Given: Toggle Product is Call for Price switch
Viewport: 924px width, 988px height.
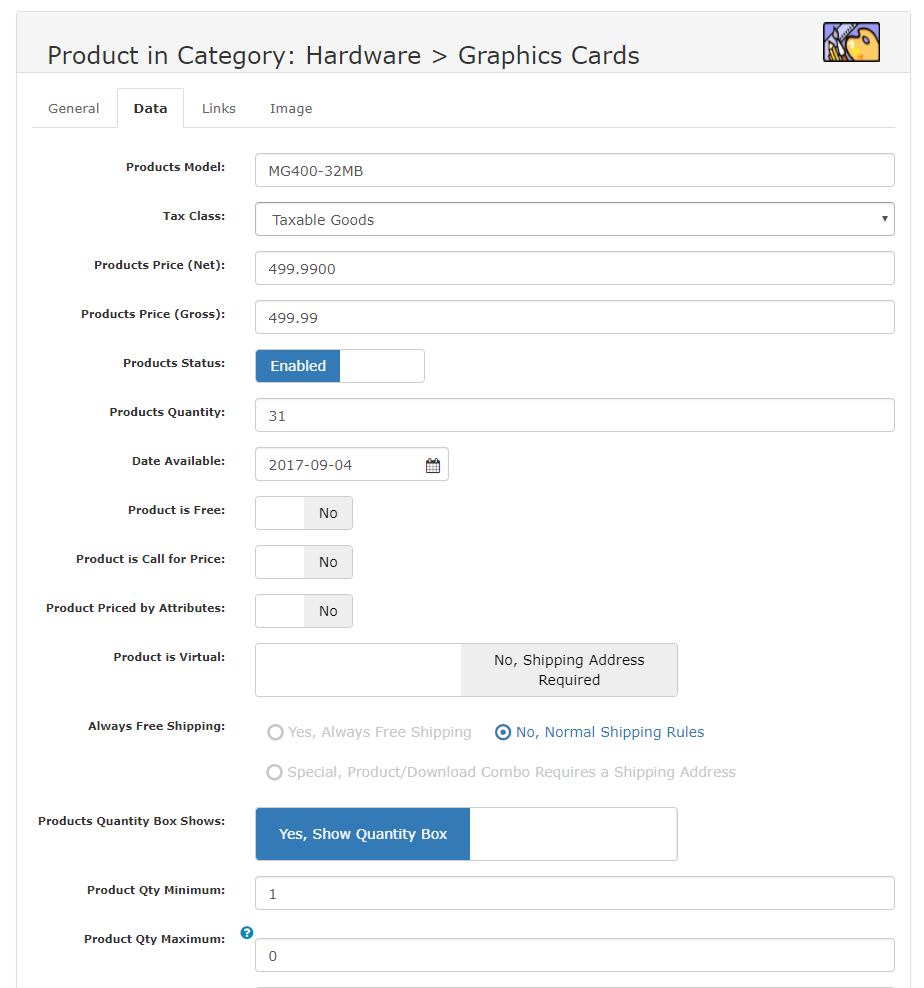Looking at the screenshot, I should (304, 562).
